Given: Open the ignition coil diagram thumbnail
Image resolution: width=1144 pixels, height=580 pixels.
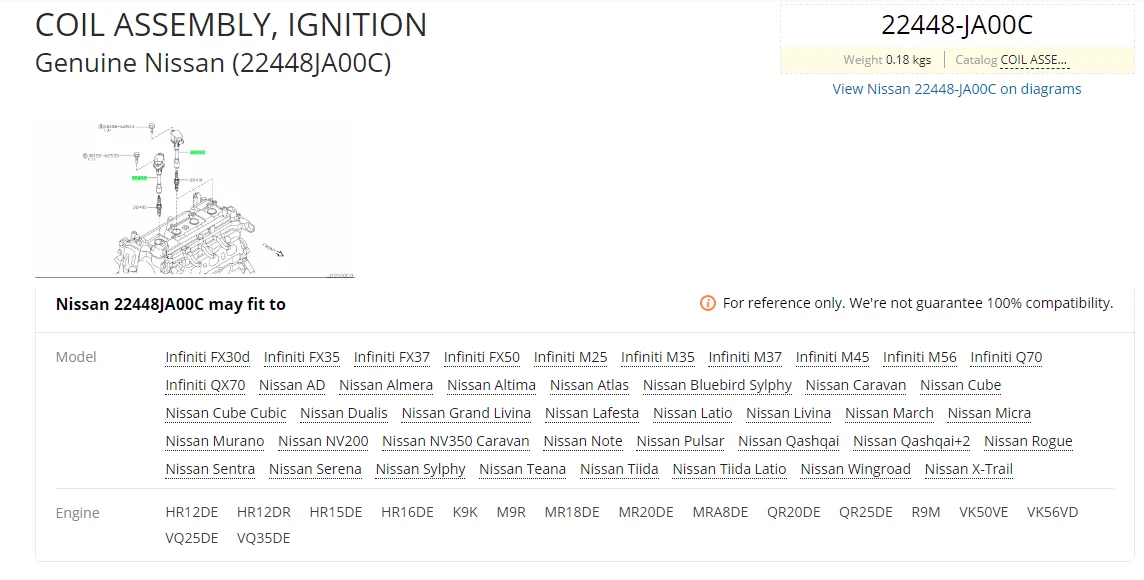Looking at the screenshot, I should click(194, 198).
